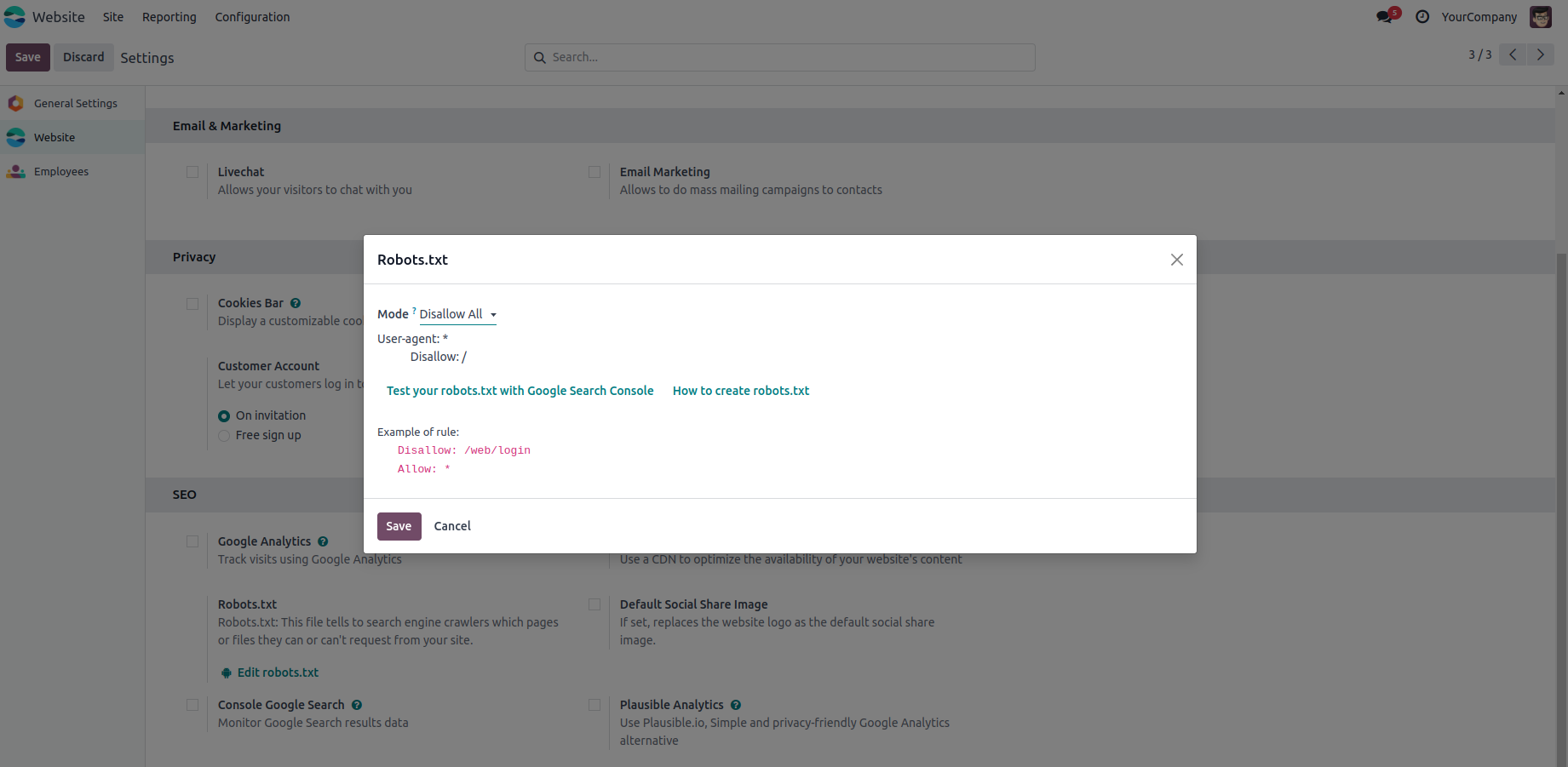Open the Configuration menu
The image size is (1568, 767).
coord(252,17)
